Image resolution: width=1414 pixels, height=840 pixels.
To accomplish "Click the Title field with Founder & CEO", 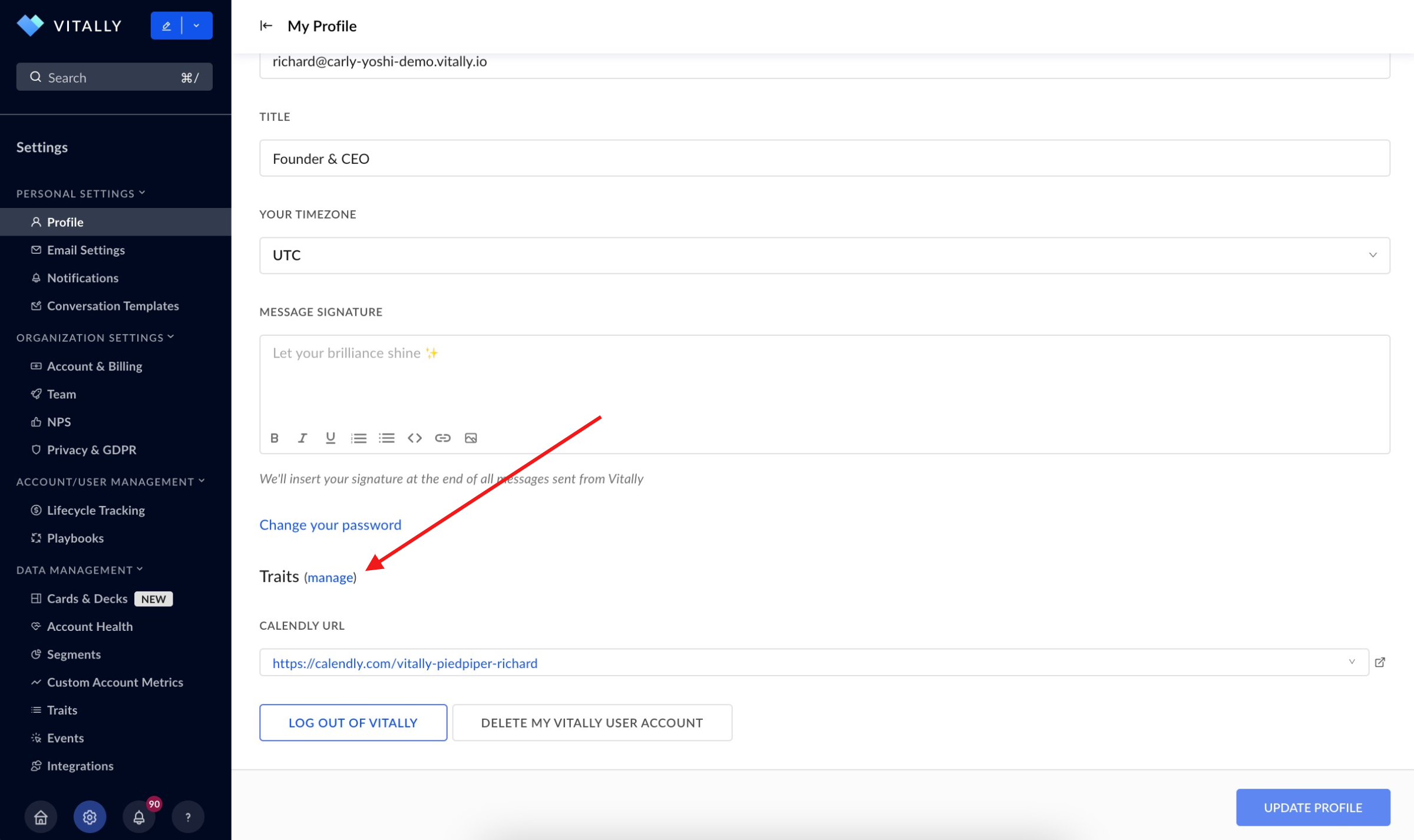I will coord(824,158).
